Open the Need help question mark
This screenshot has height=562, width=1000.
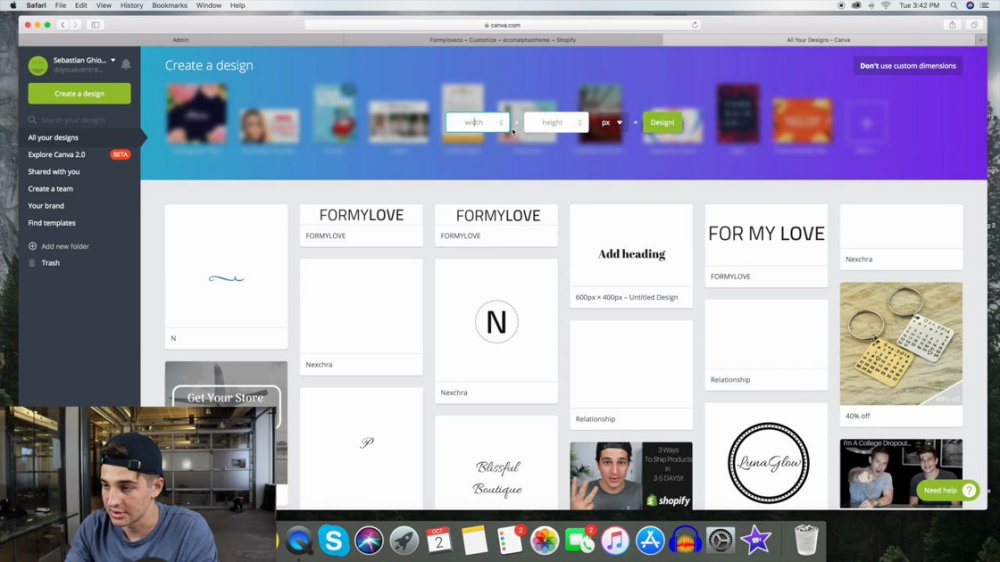click(x=969, y=490)
